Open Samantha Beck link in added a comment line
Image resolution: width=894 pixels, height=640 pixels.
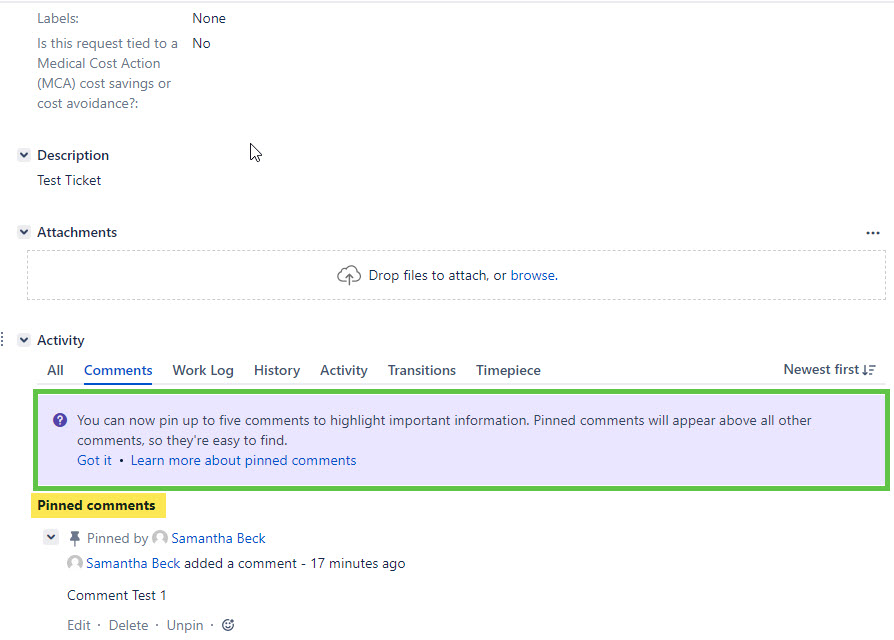(133, 563)
